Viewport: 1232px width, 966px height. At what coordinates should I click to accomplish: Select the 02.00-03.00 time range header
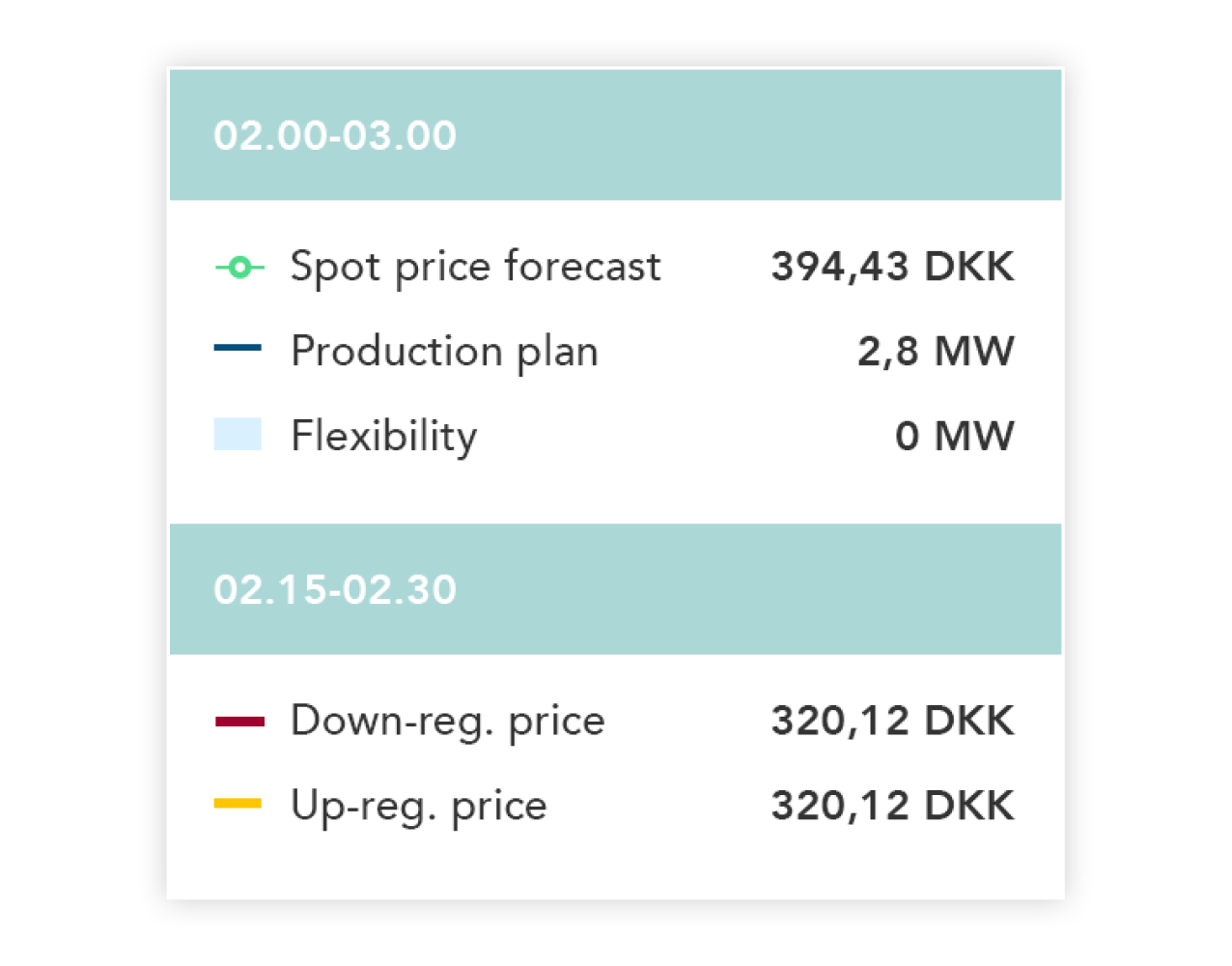coord(335,135)
